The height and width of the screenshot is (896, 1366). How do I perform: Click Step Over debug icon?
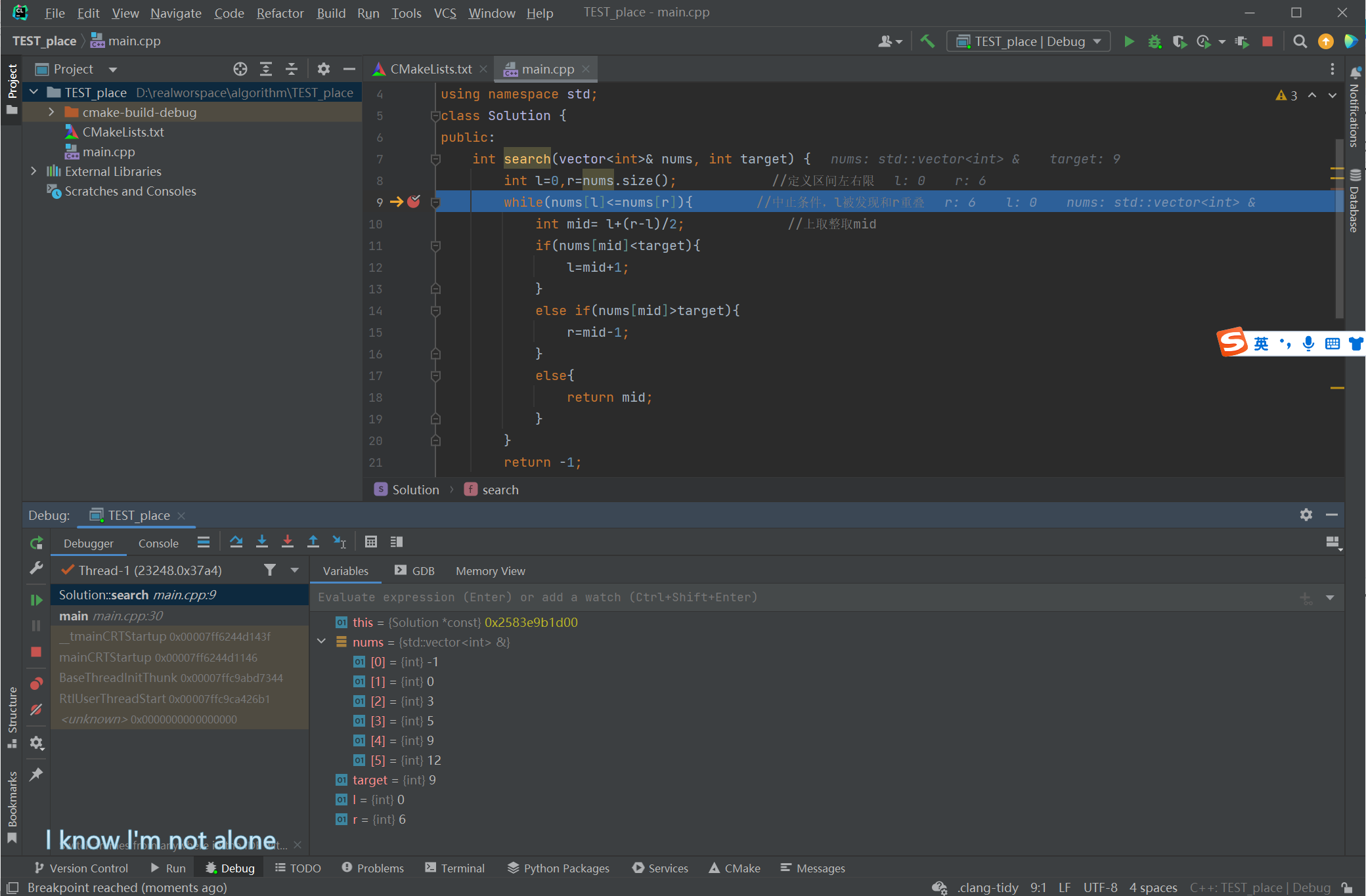(x=236, y=542)
